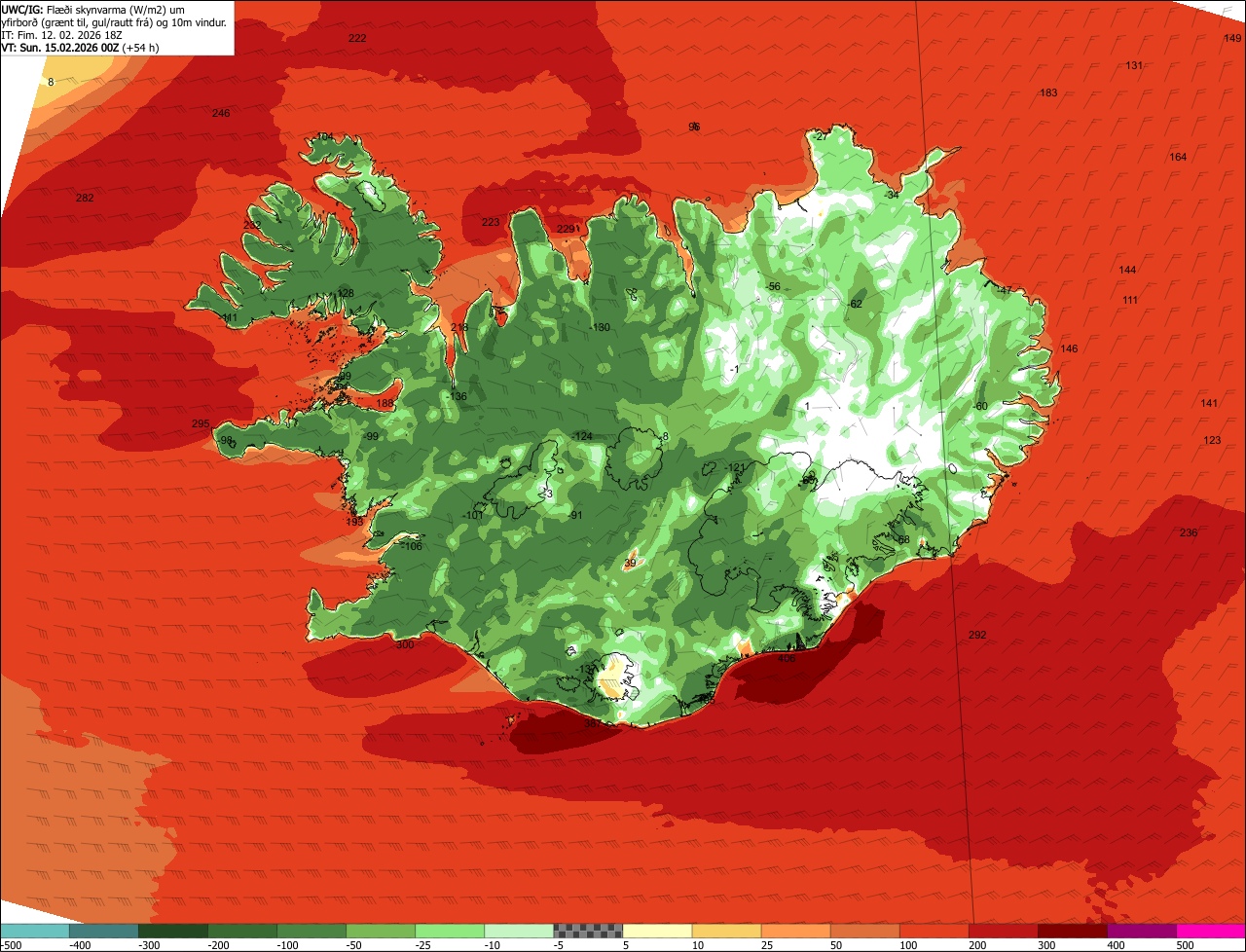Select the light green -25 to -10 swatch
The width and height of the screenshot is (1246, 952).
pos(450,931)
